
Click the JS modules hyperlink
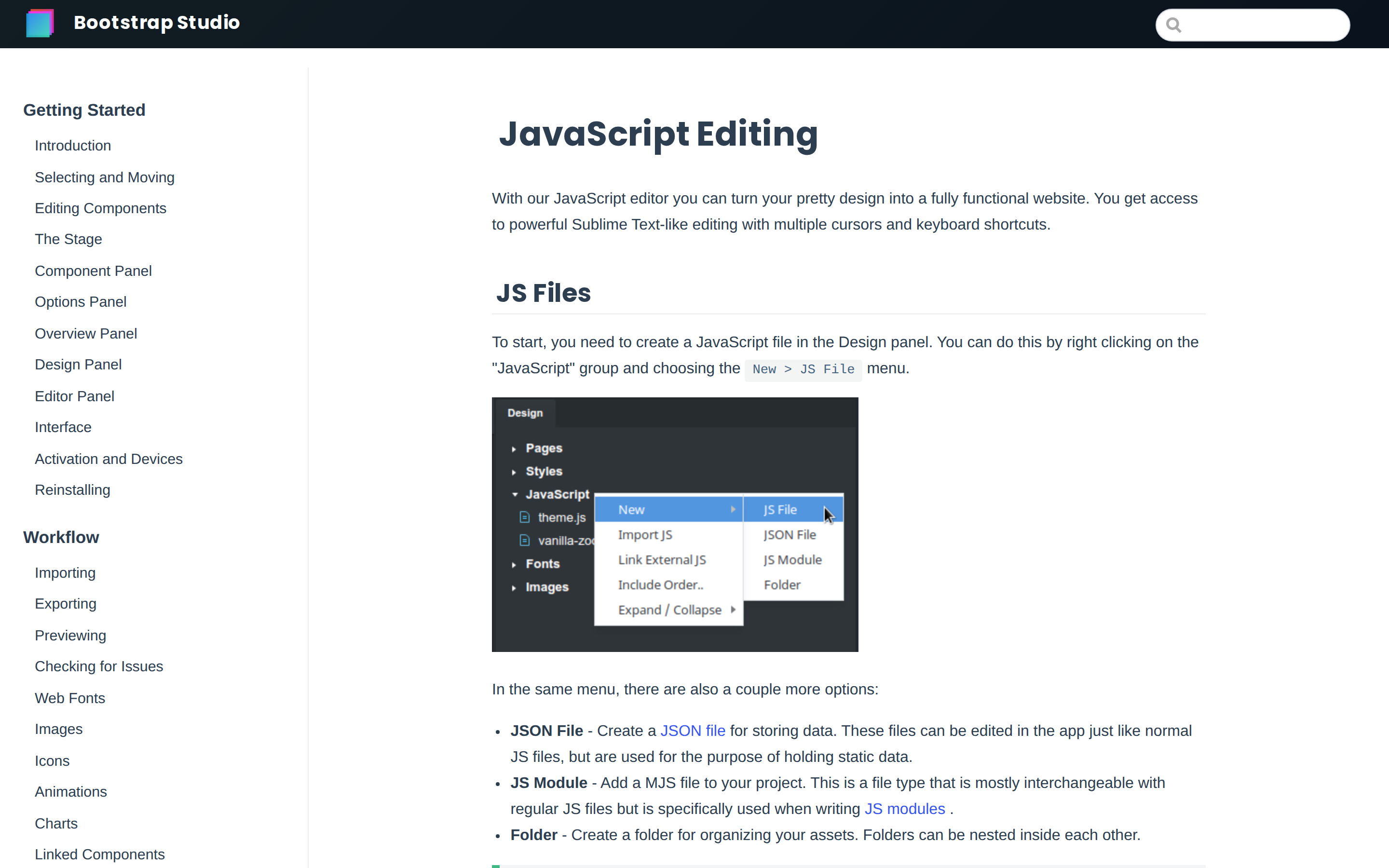[905, 808]
